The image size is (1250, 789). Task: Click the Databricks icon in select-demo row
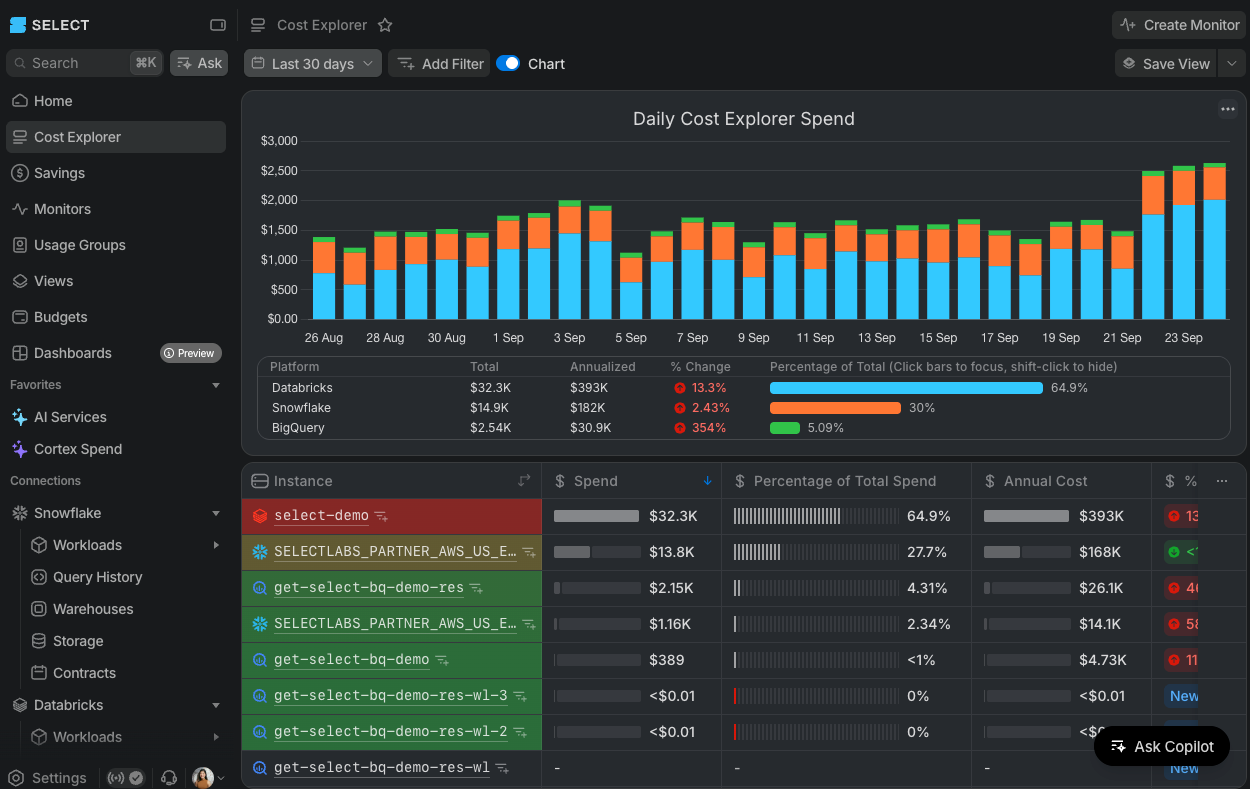[x=260, y=516]
